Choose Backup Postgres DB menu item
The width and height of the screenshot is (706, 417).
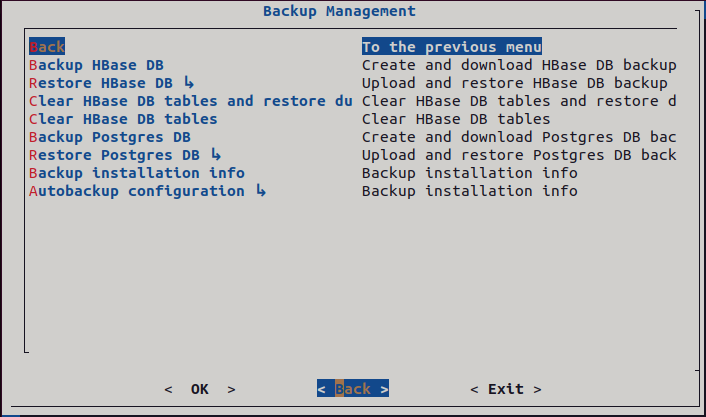(x=110, y=137)
